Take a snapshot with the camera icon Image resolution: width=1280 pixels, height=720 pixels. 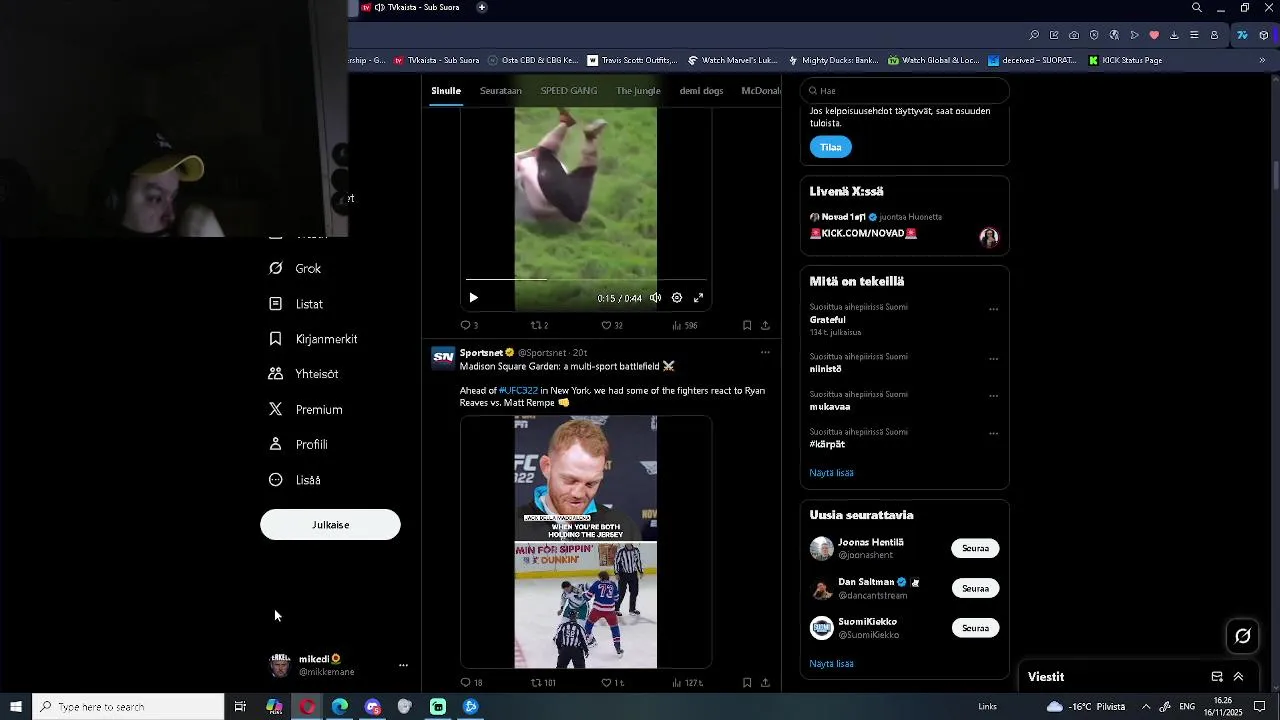[1074, 35]
